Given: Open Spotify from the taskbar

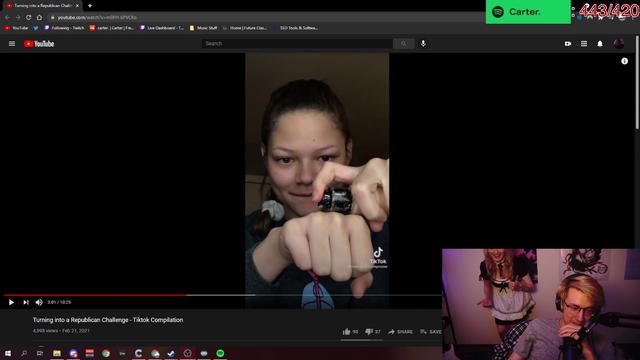Looking at the screenshot, I should coord(220,353).
